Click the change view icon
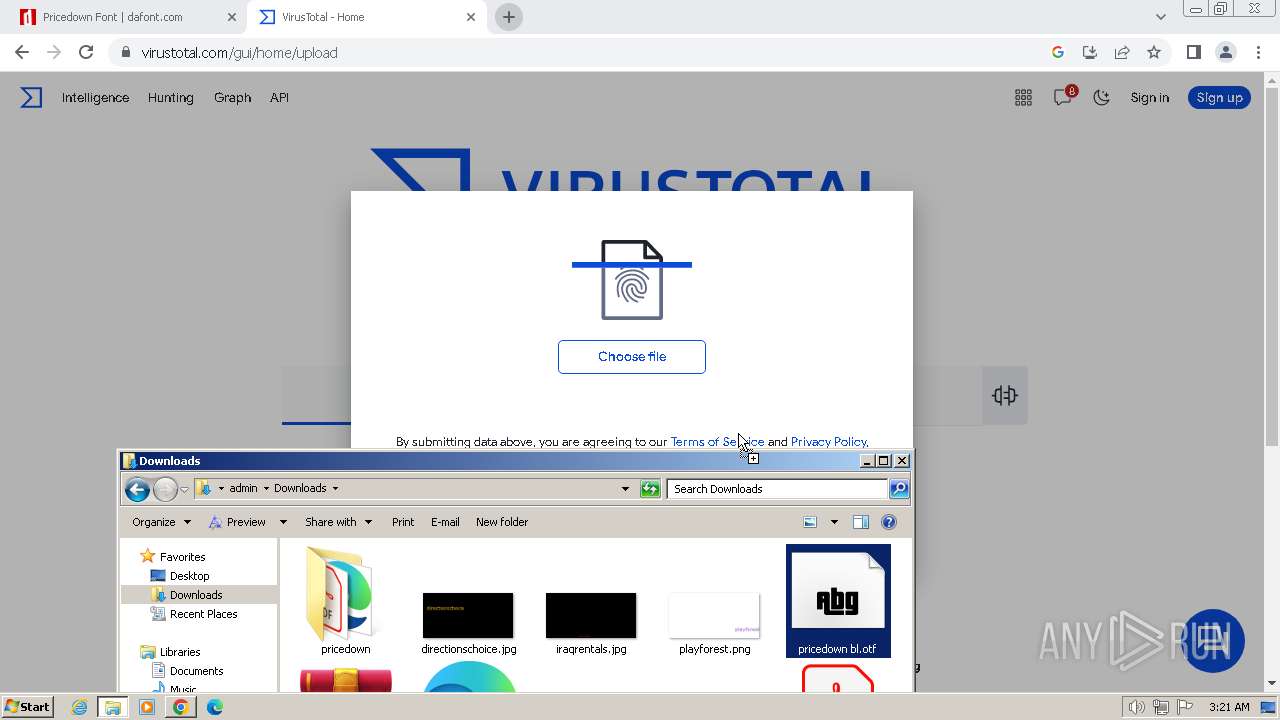This screenshot has width=1280, height=720. pos(810,522)
